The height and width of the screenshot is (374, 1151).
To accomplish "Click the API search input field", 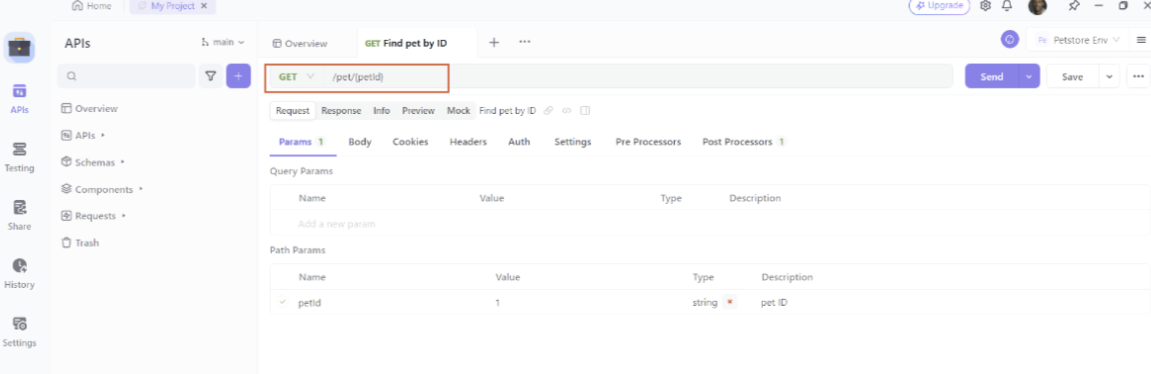I will click(x=126, y=76).
